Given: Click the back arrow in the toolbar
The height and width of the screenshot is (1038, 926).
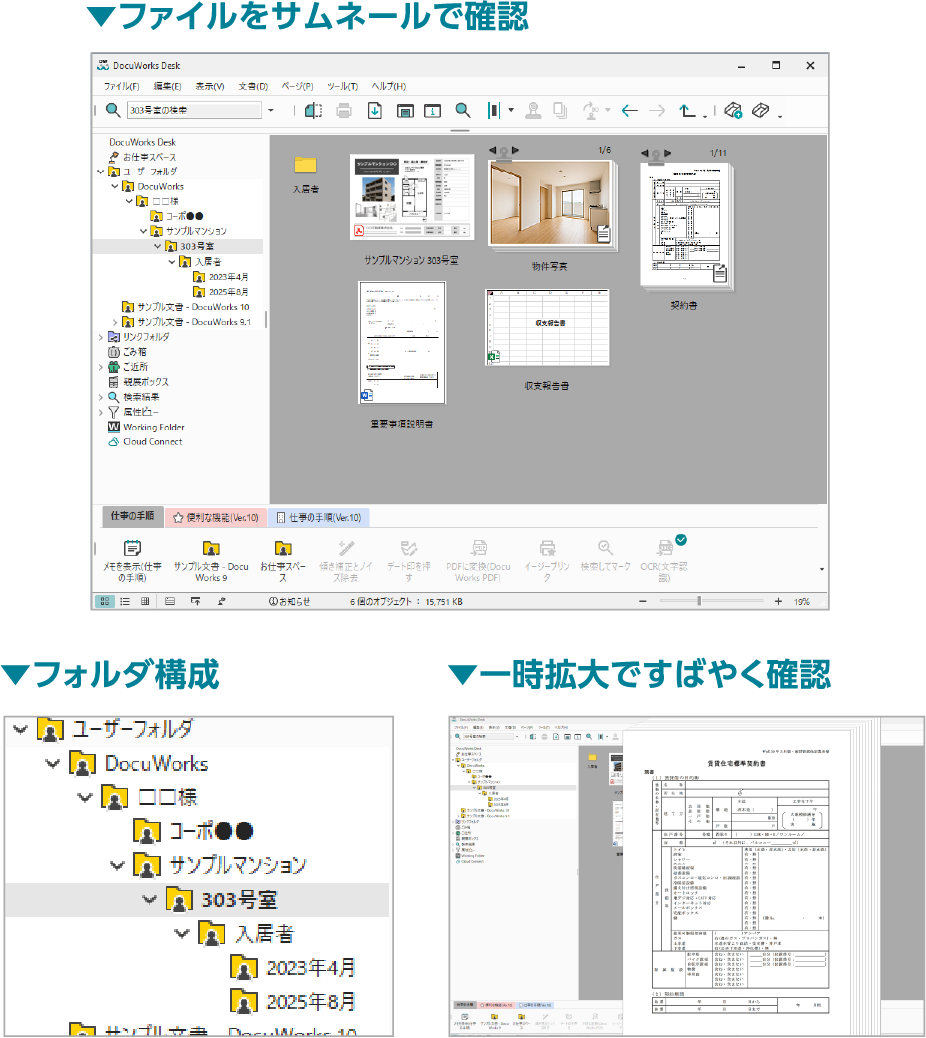Looking at the screenshot, I should point(630,111).
